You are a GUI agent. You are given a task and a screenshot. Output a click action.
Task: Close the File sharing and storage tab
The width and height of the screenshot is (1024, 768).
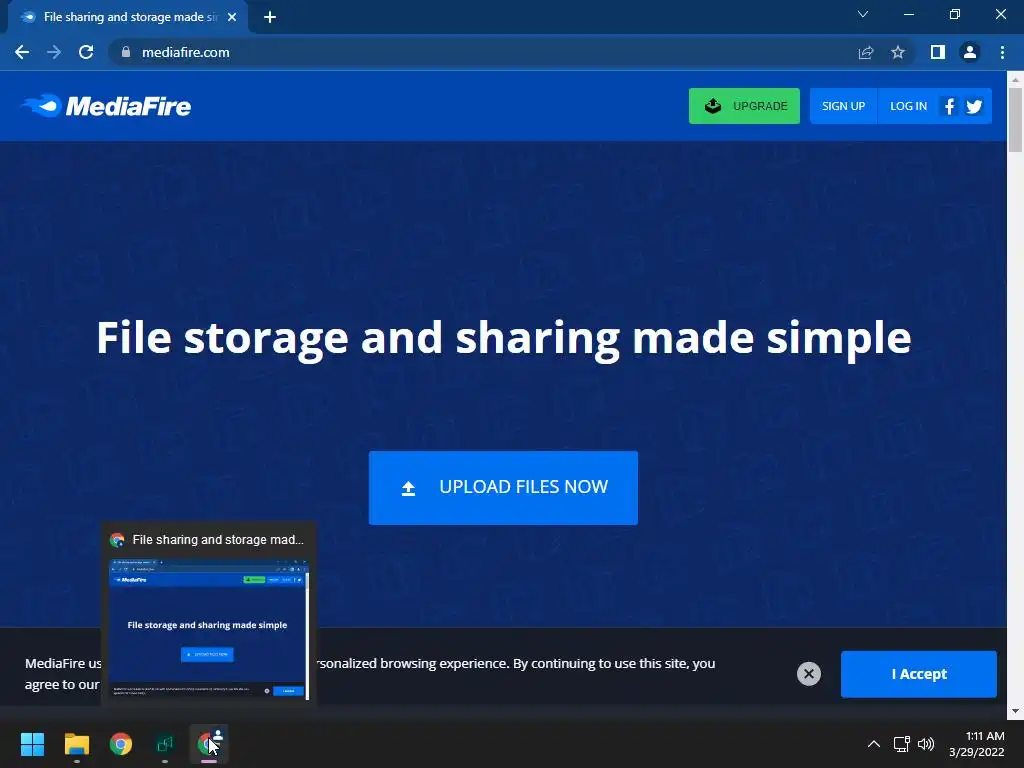coord(232,17)
